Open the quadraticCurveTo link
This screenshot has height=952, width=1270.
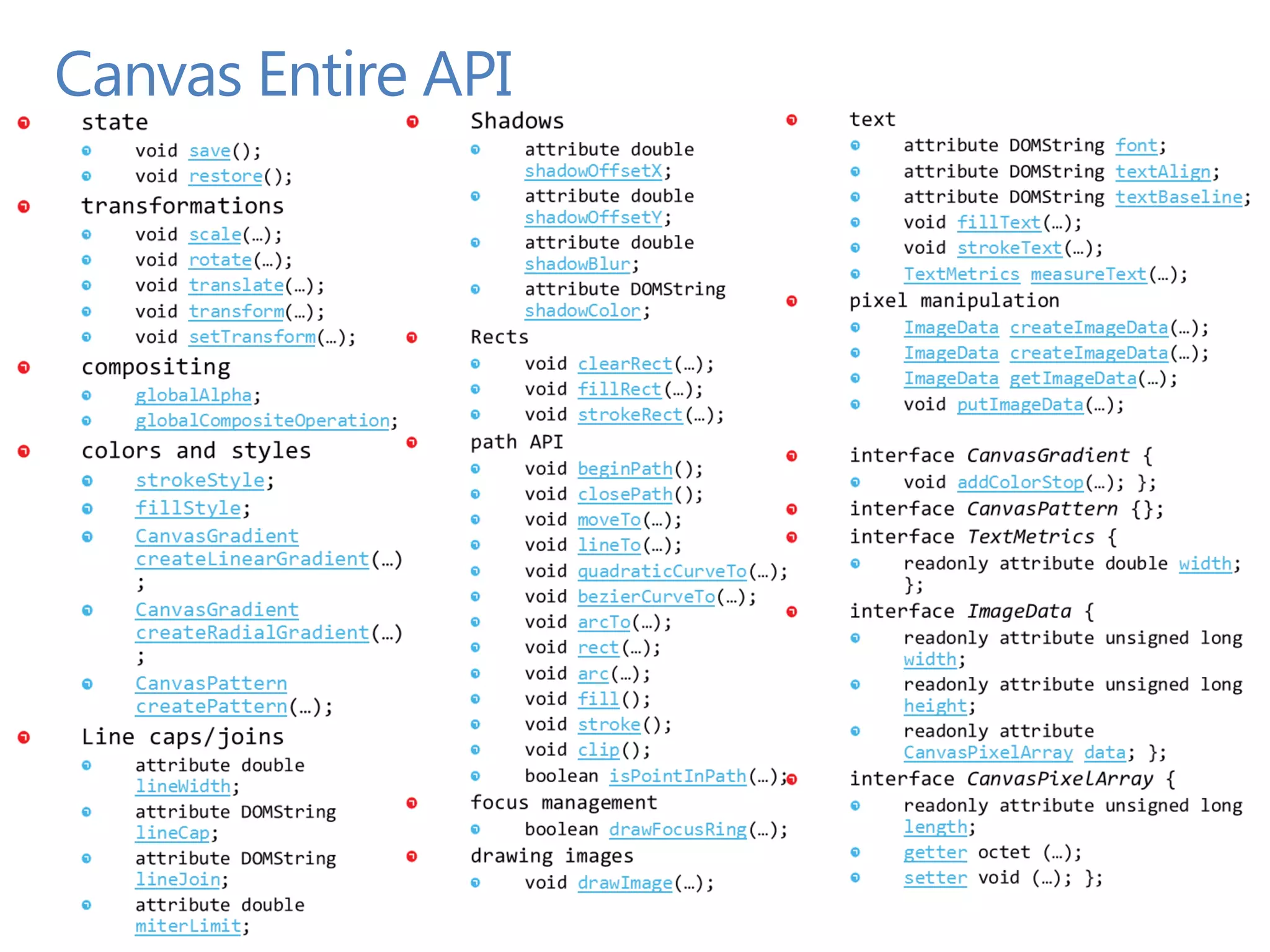click(x=662, y=571)
